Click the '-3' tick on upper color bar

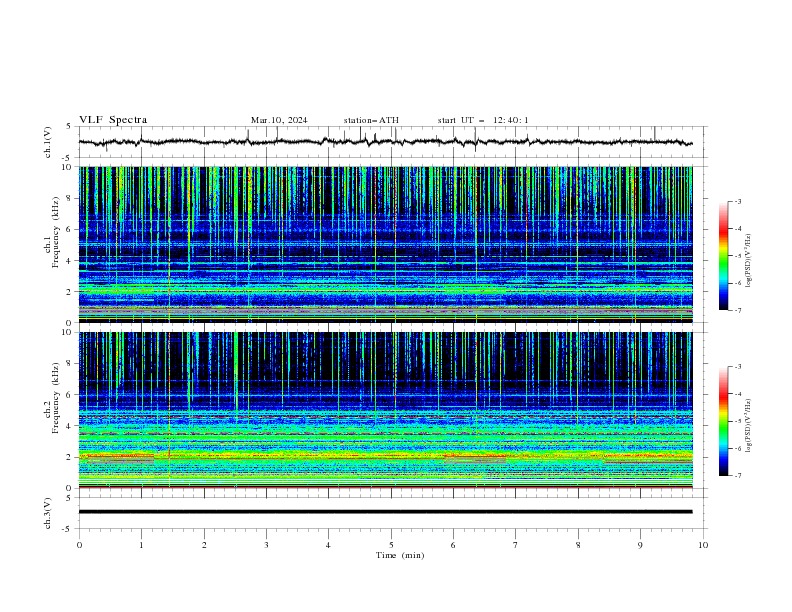click(737, 201)
